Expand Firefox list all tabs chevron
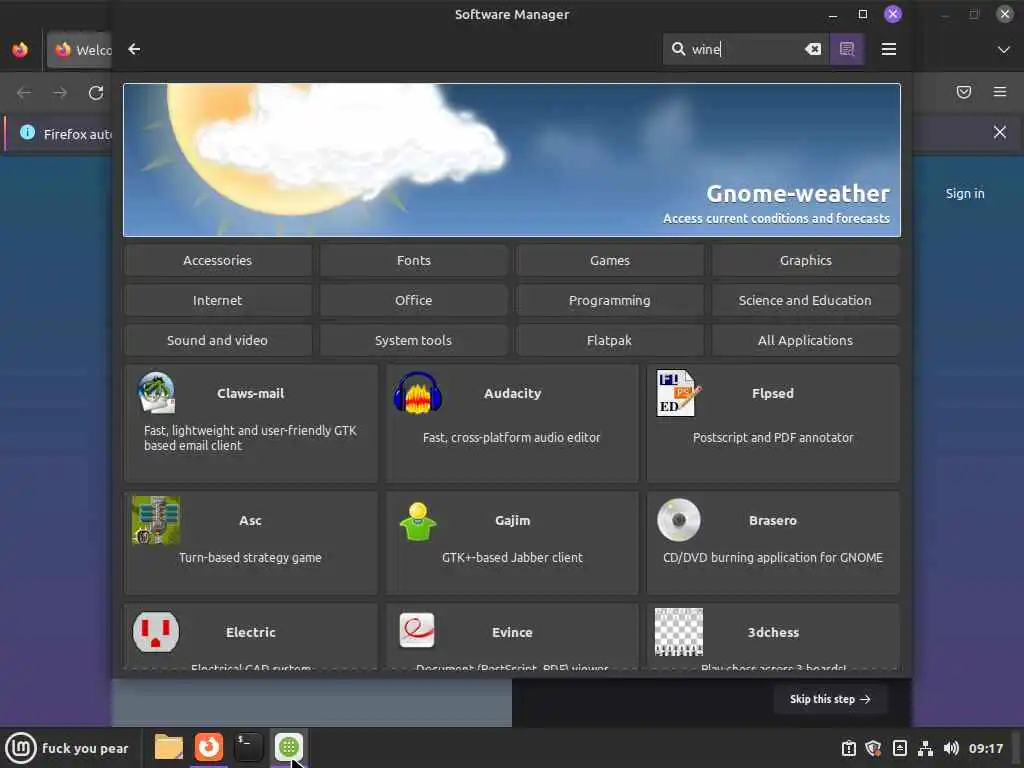The width and height of the screenshot is (1024, 768). pyautogui.click(x=1004, y=50)
